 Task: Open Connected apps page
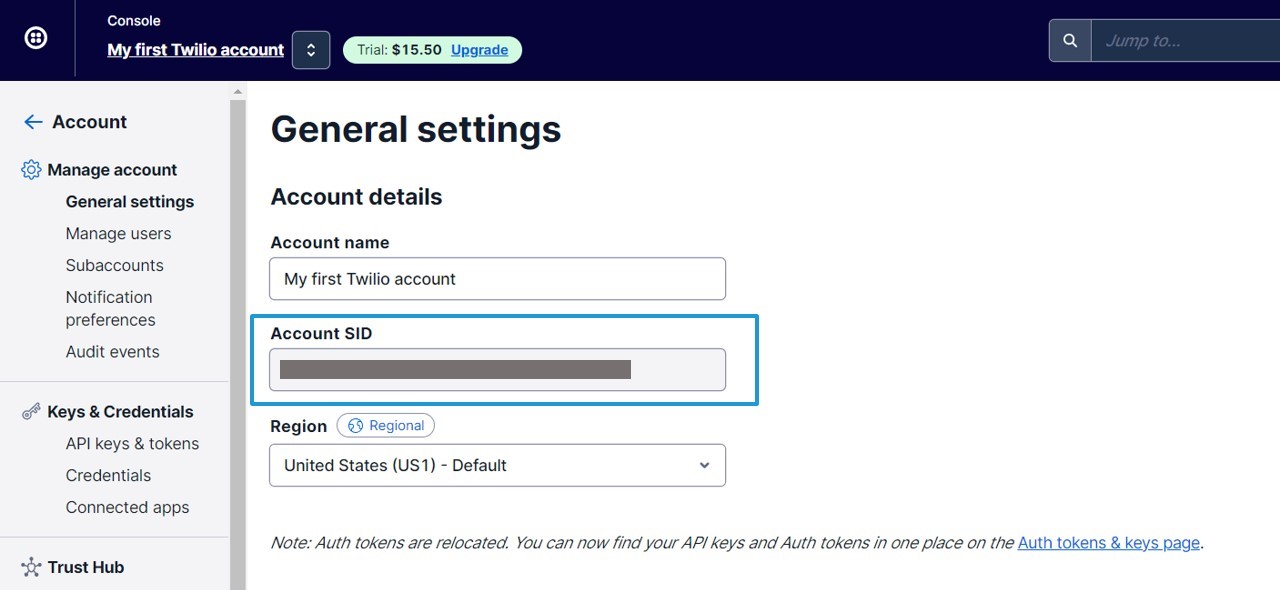click(x=127, y=508)
